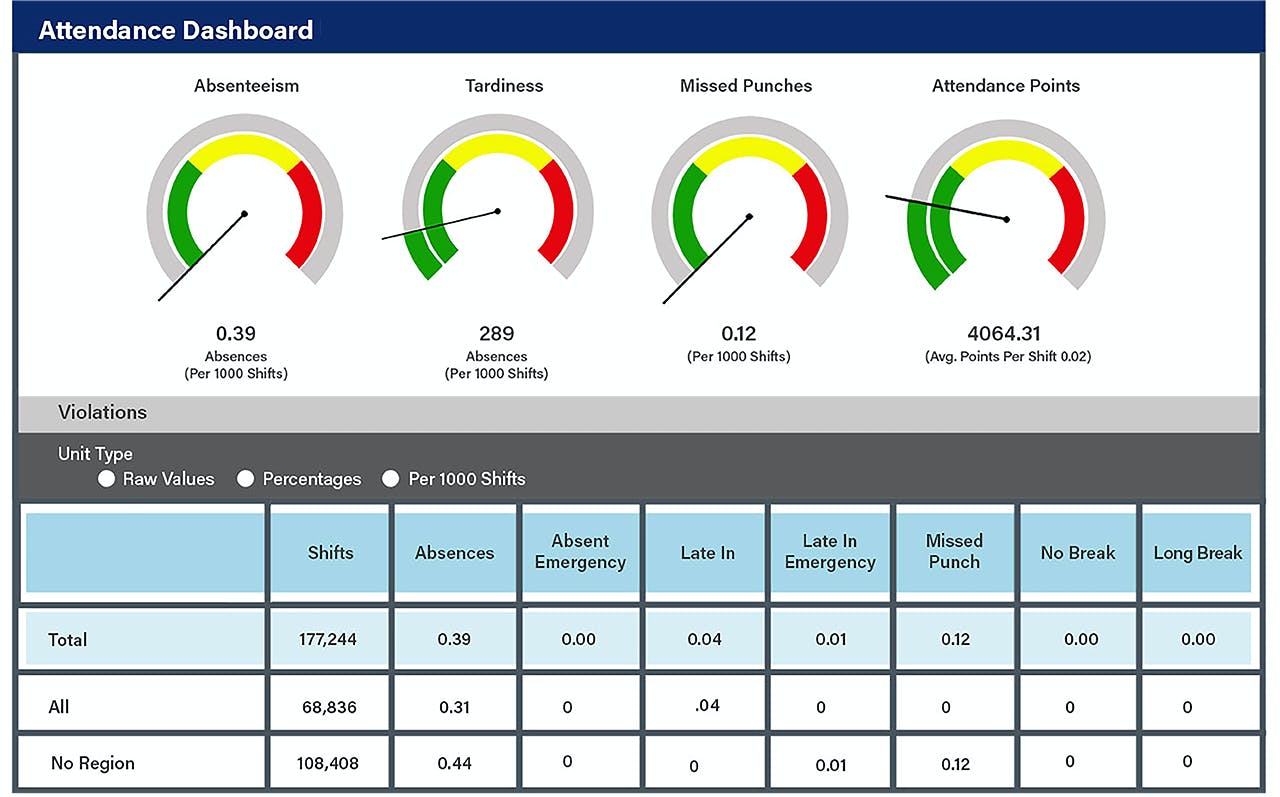Click the Missed Punch column header
Viewport: 1280px width, 797px height.
click(x=954, y=553)
